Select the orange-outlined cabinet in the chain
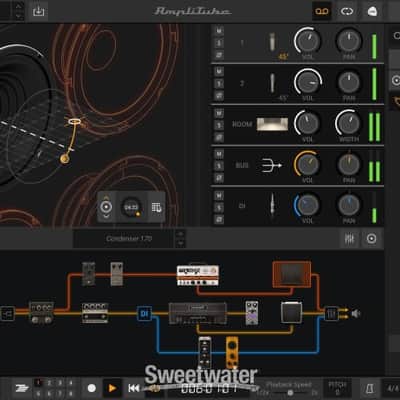The width and height of the screenshot is (400, 400). pyautogui.click(x=292, y=274)
